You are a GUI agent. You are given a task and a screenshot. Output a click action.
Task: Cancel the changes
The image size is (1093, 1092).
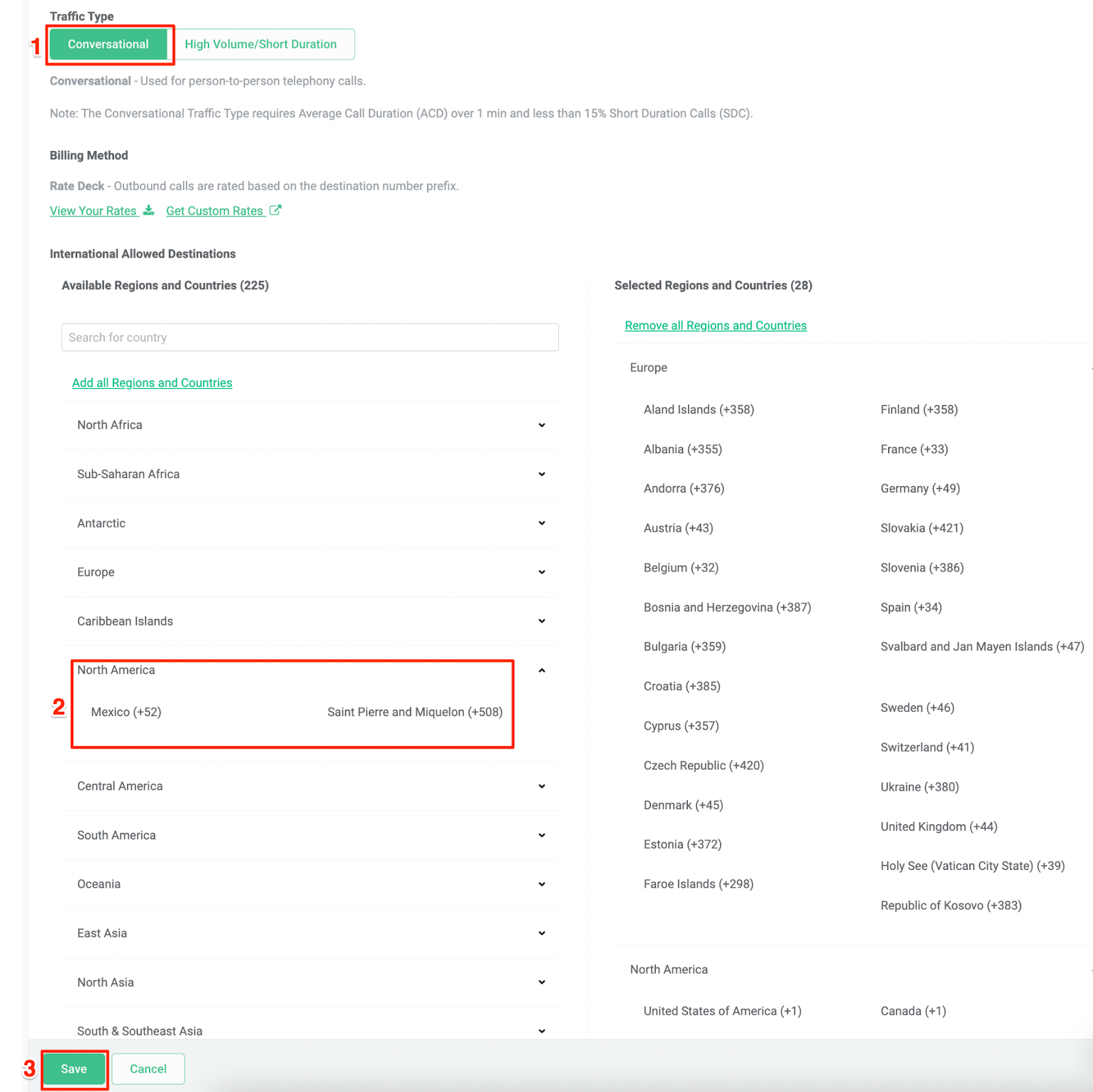coord(148,1068)
